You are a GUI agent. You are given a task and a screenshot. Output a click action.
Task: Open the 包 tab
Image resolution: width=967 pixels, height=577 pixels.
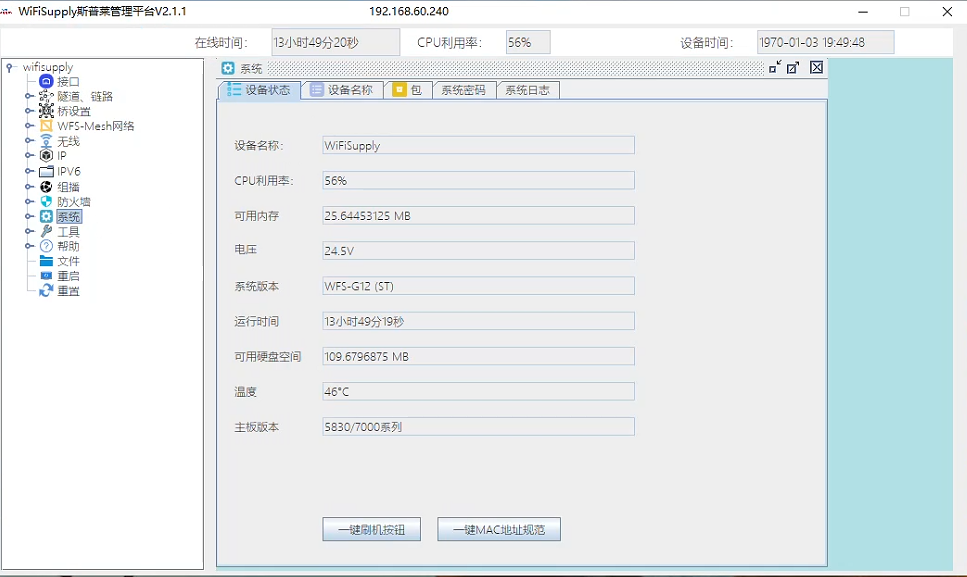pos(408,90)
